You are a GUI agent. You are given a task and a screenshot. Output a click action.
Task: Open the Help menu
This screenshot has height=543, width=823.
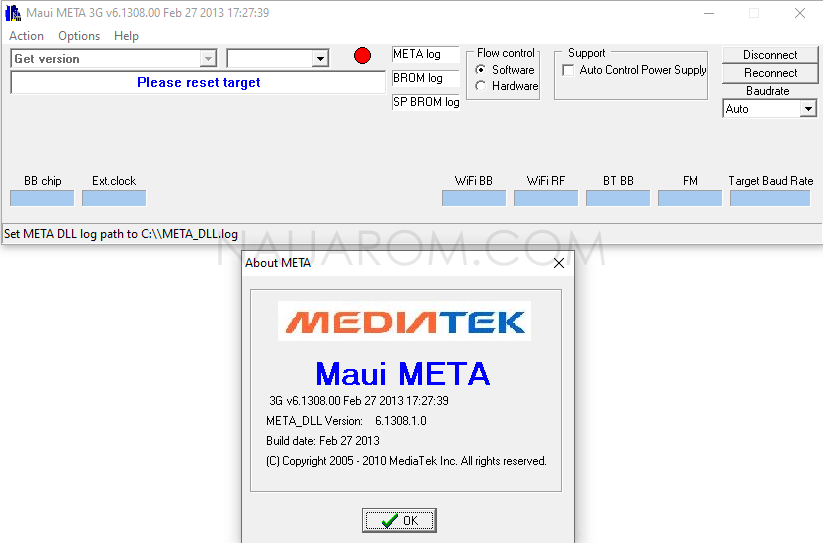point(126,36)
